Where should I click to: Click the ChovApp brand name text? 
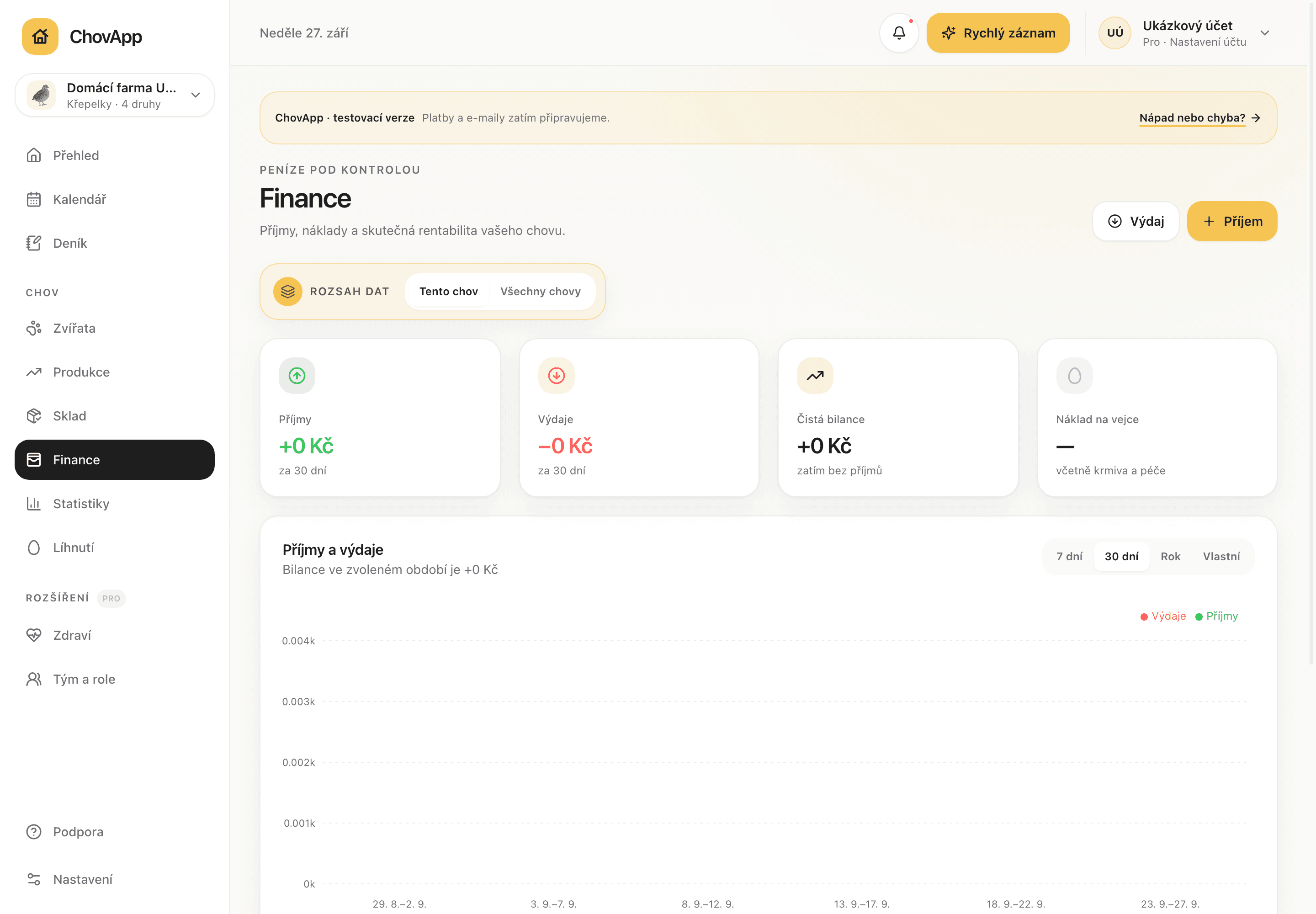coord(106,37)
